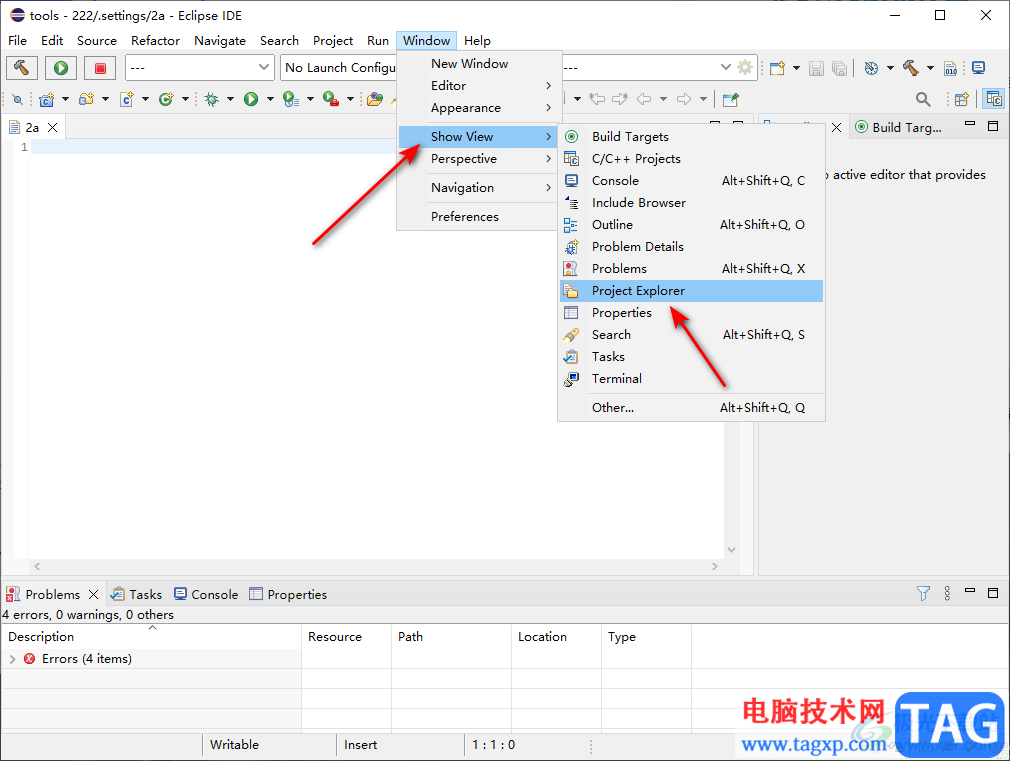Viewport: 1010px width, 761px height.
Task: Choose Project Explorer from Show View
Action: click(x=691, y=291)
